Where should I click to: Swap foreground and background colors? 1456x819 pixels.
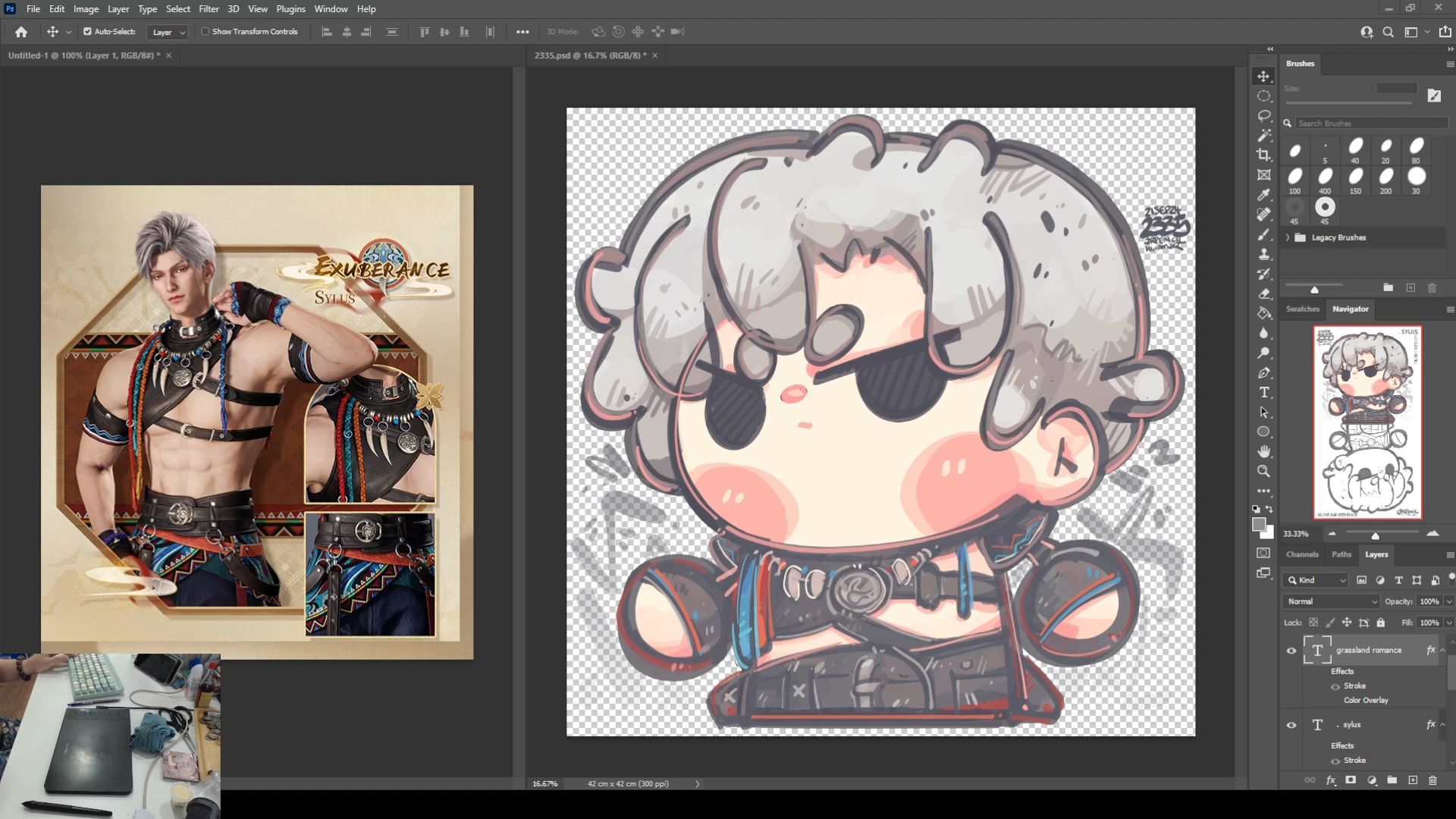tap(1269, 509)
